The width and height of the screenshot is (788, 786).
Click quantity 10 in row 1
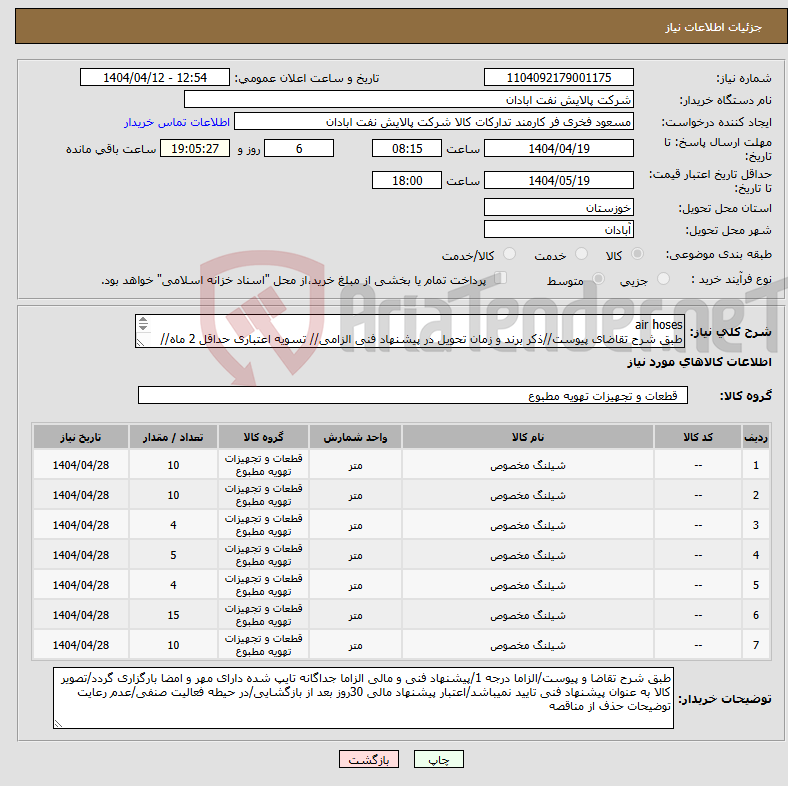click(173, 465)
